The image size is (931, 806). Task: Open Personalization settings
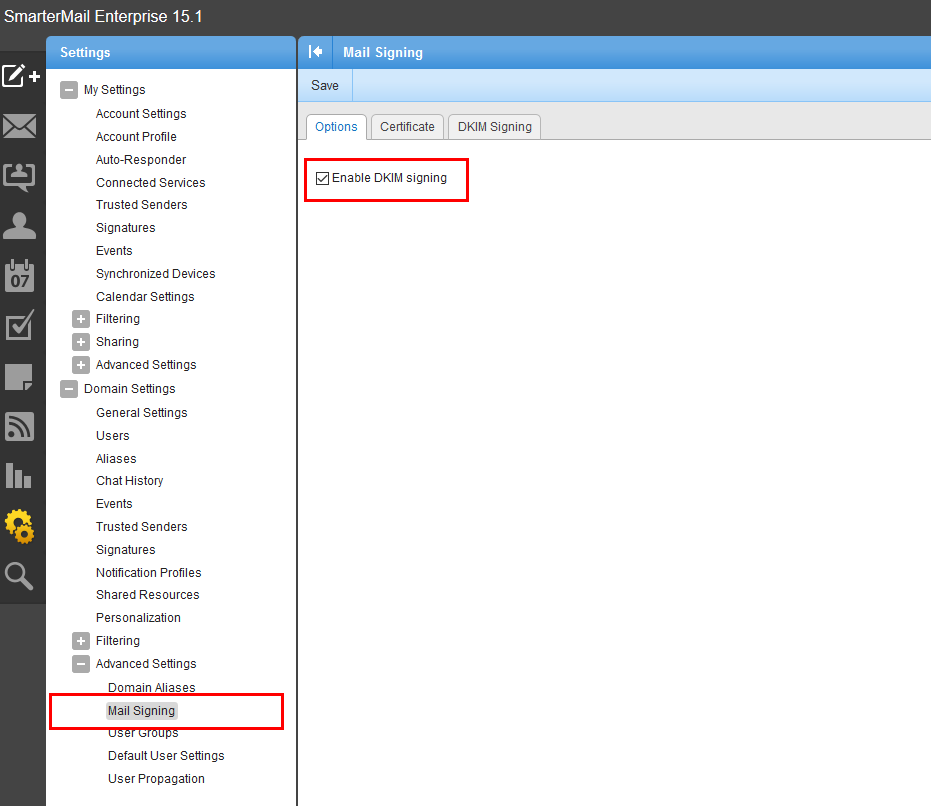coord(138,618)
